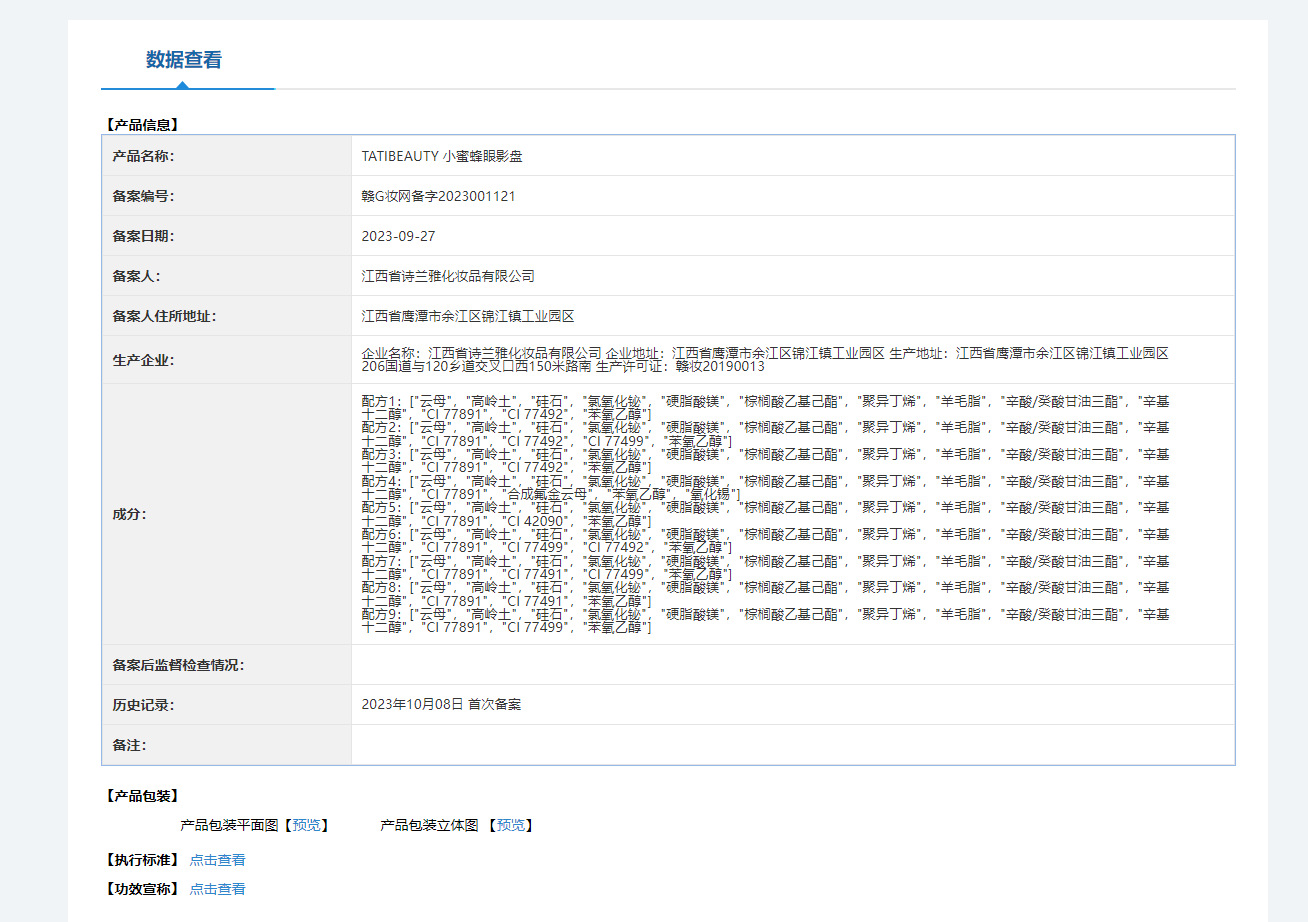The image size is (1308, 922).
Task: Click the empty 备注 value cell
Action: click(x=792, y=745)
